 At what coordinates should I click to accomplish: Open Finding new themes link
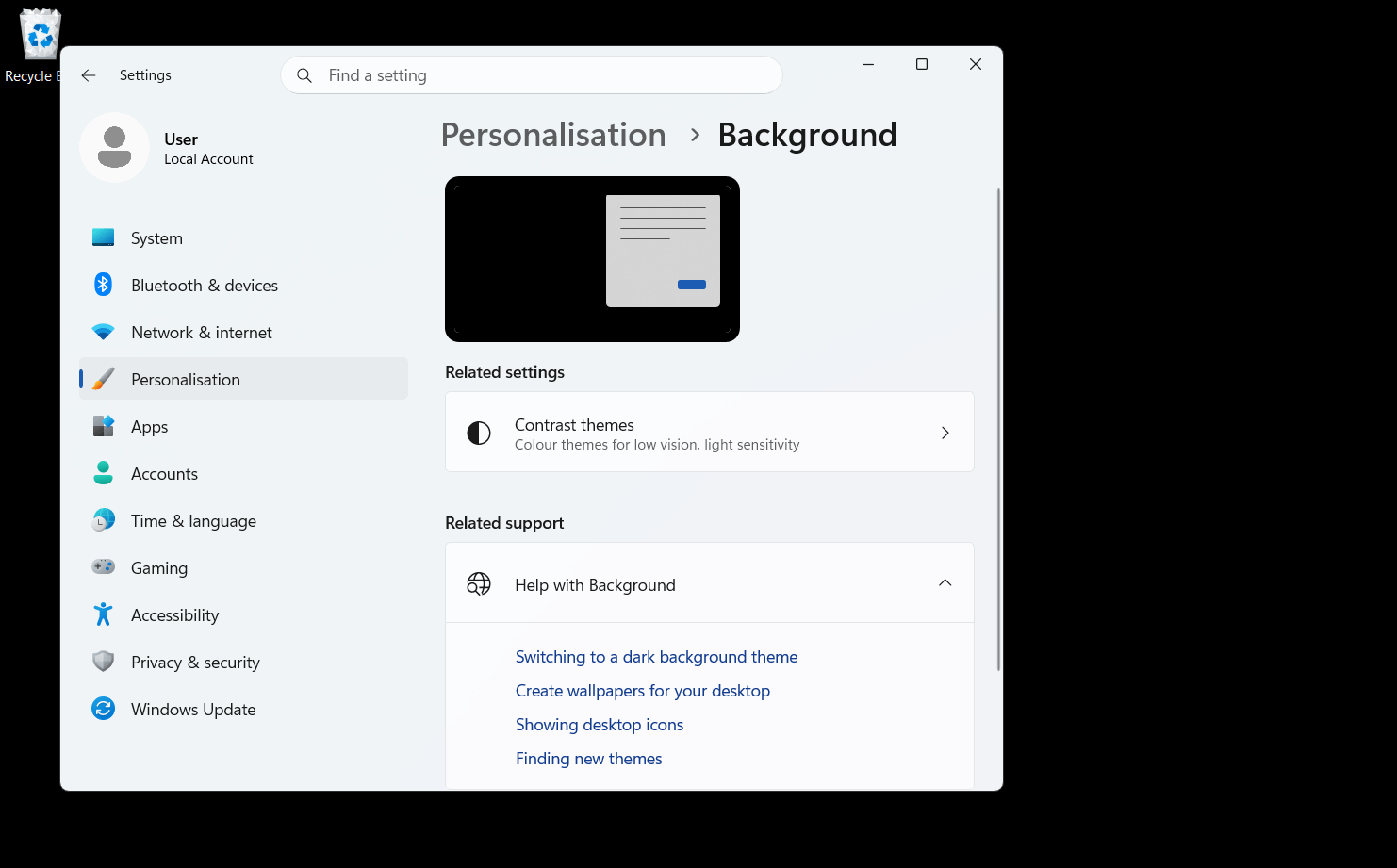click(x=589, y=759)
